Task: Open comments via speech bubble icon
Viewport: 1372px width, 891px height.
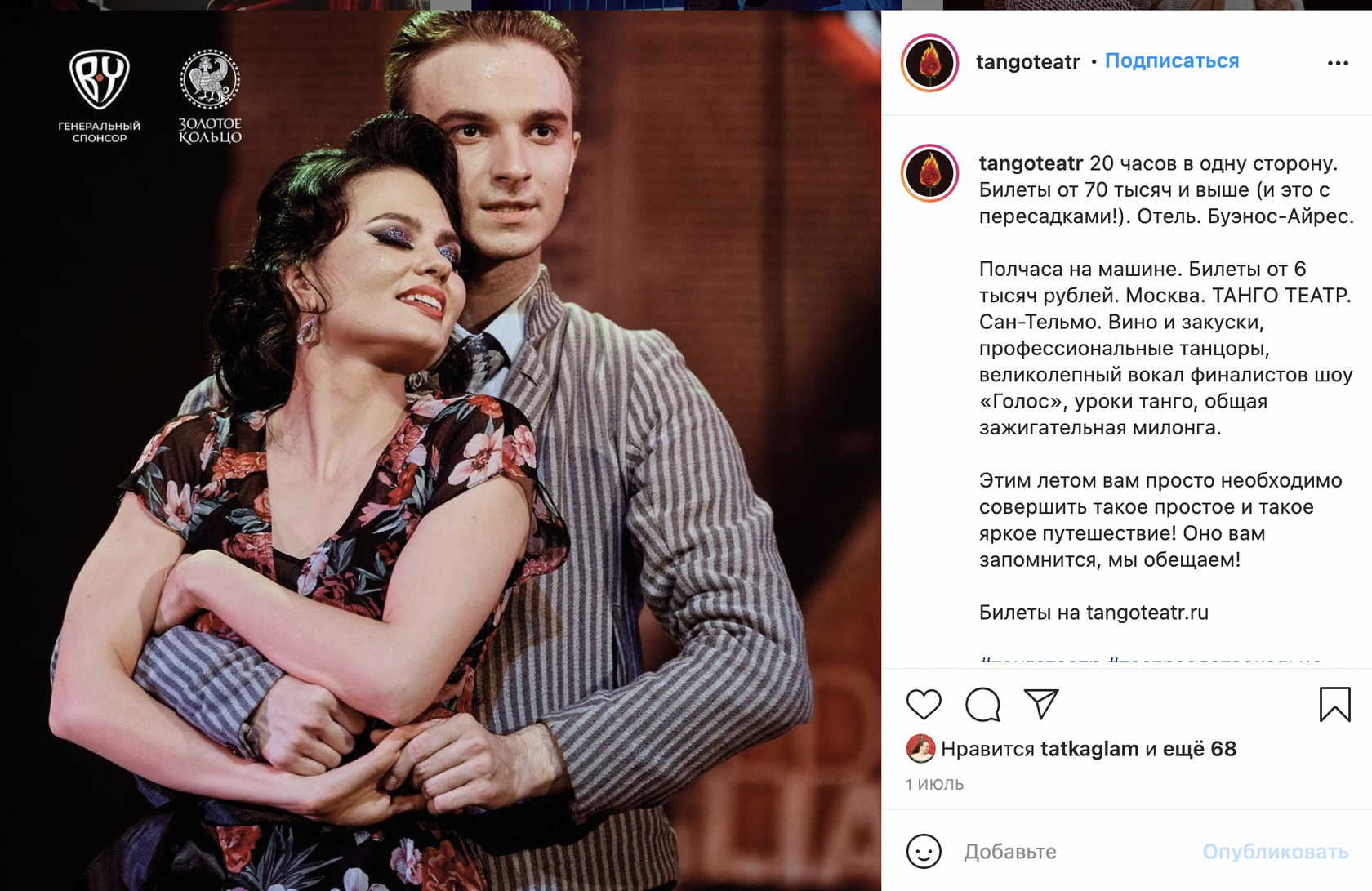Action: point(982,704)
